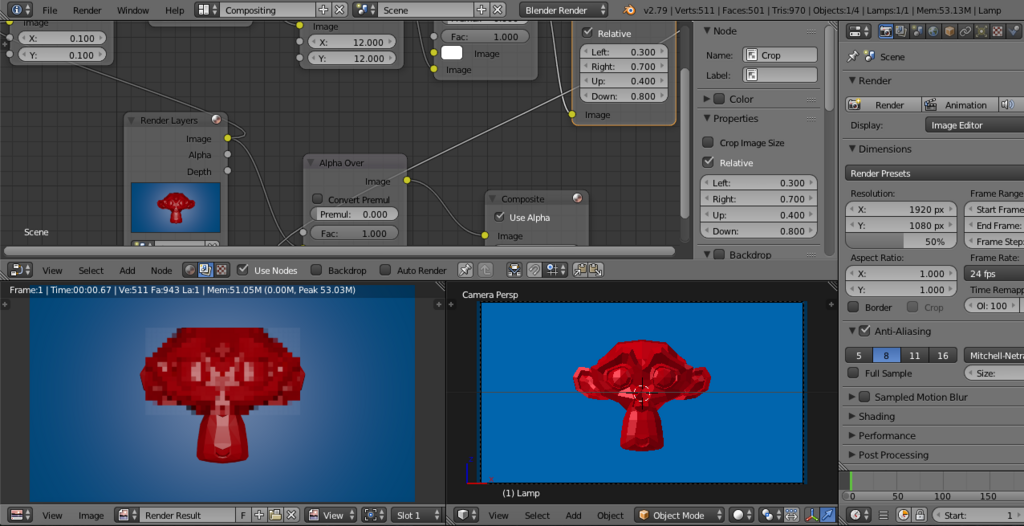Open the World properties tab (globe icon)

click(x=933, y=31)
